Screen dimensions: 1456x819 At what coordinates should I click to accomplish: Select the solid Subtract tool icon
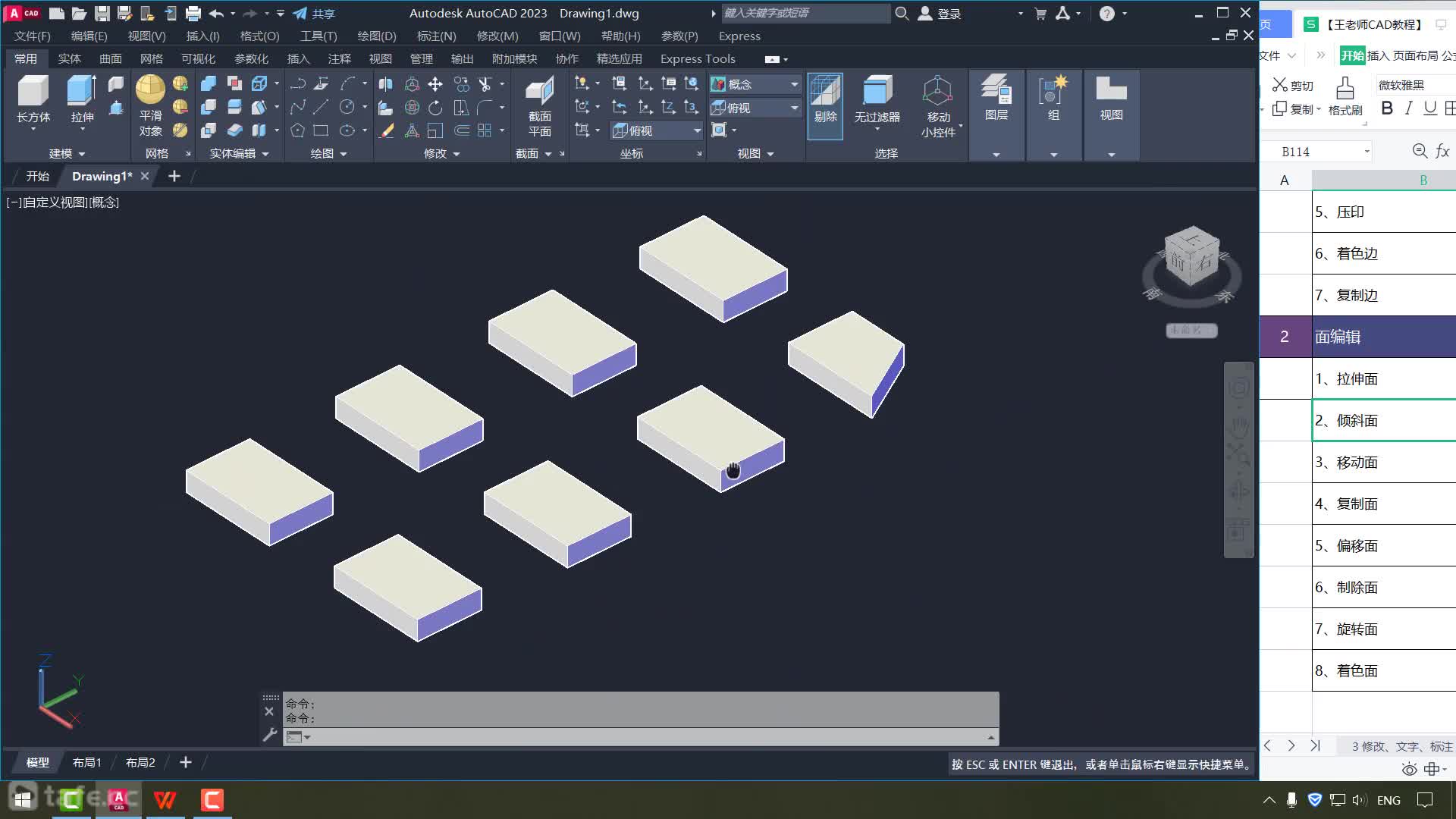(x=209, y=107)
